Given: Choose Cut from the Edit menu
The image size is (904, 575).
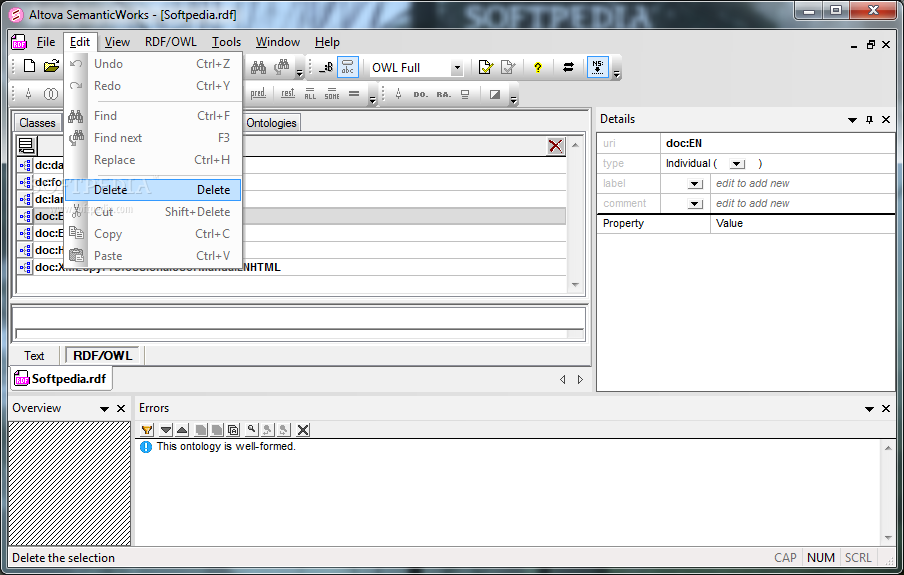Looking at the screenshot, I should click(x=153, y=212).
